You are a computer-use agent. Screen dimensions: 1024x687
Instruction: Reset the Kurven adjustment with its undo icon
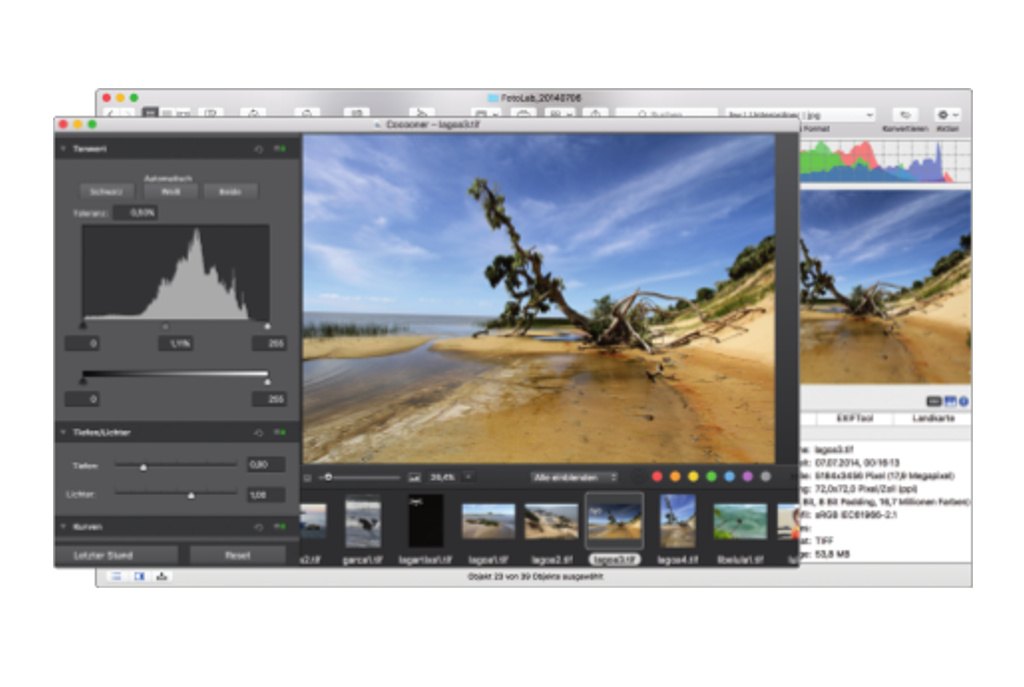coord(259,527)
